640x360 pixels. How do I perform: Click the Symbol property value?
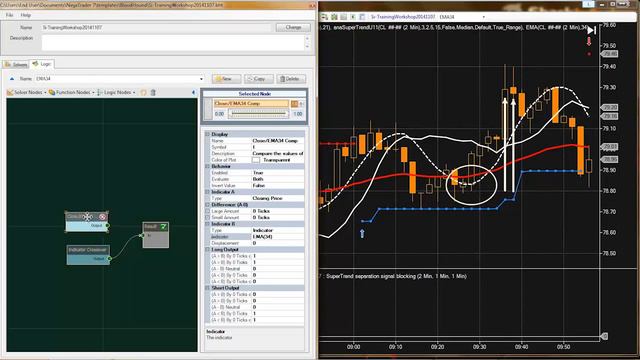[x=278, y=147]
